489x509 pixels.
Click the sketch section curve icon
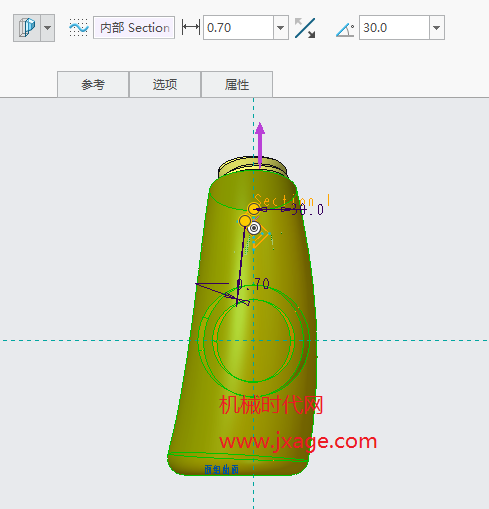coord(79,27)
